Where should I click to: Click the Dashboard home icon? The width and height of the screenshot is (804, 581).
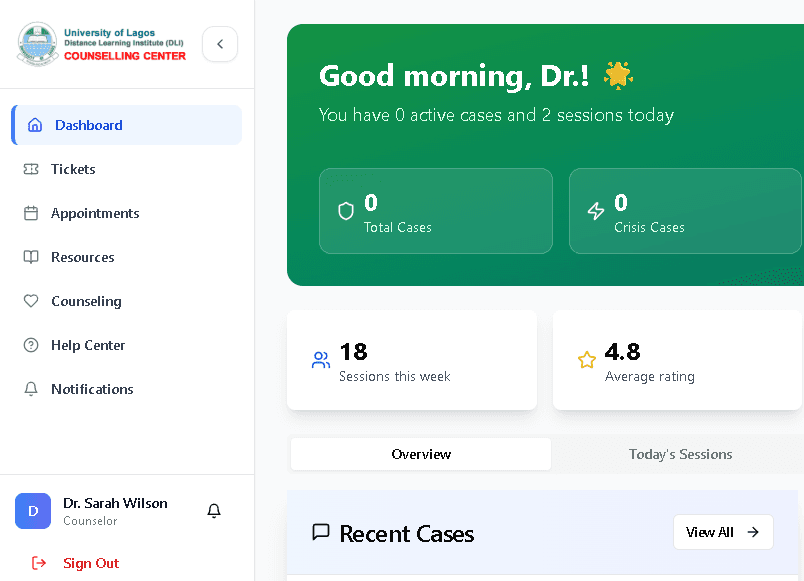(35, 125)
